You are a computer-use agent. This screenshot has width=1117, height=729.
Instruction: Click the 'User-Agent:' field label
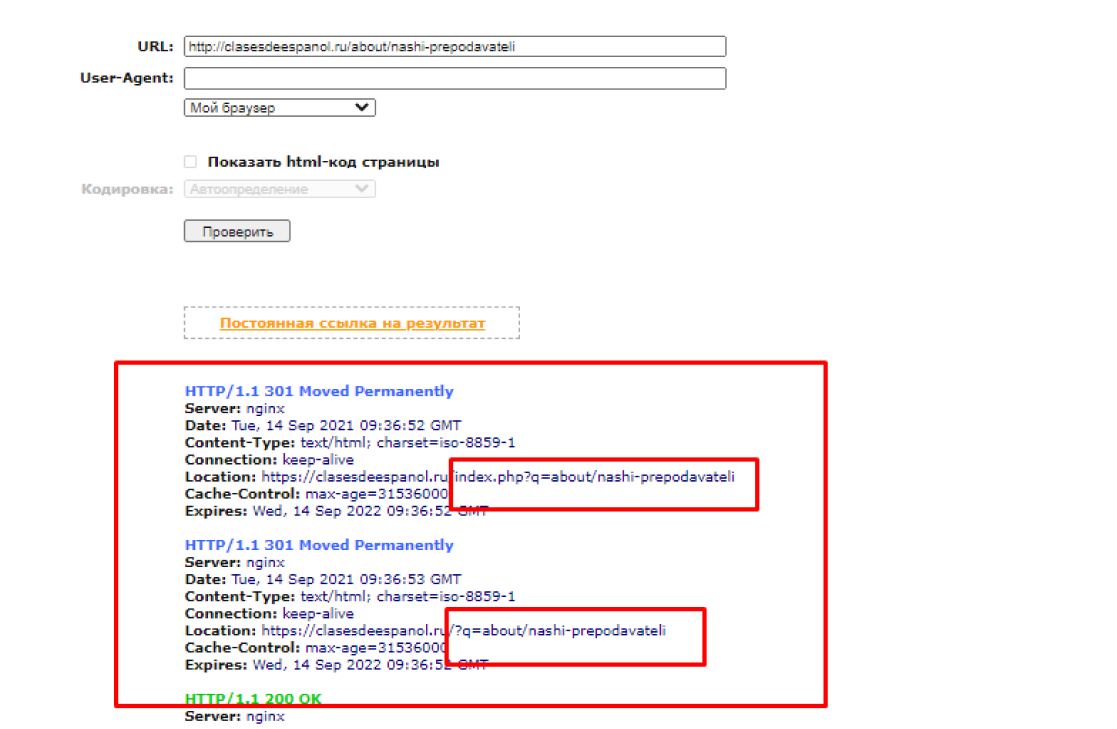pos(126,78)
